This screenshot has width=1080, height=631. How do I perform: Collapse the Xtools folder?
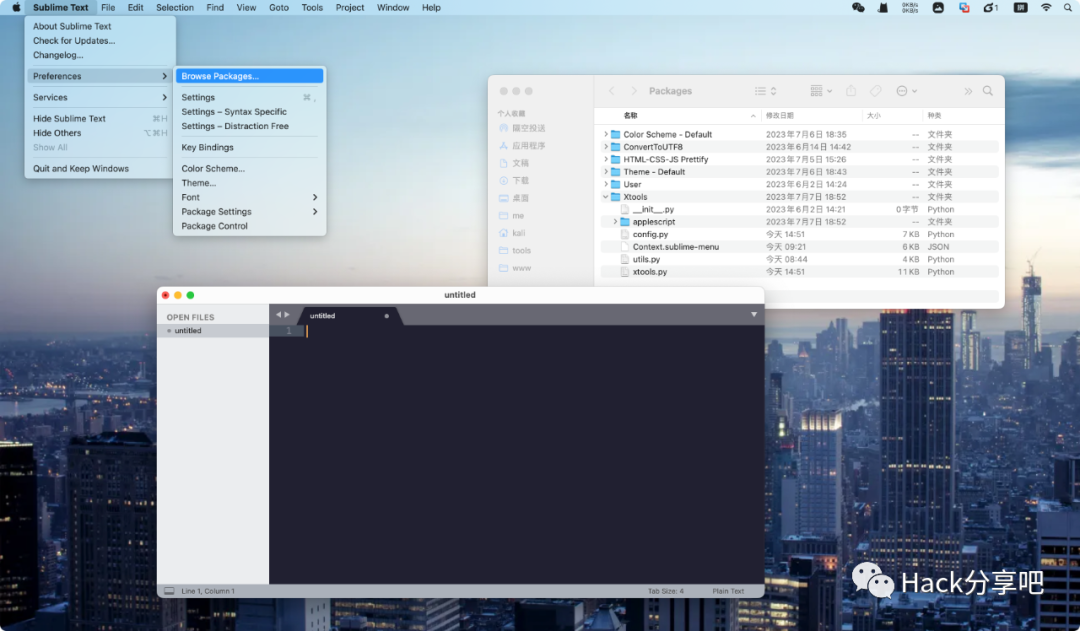point(605,196)
